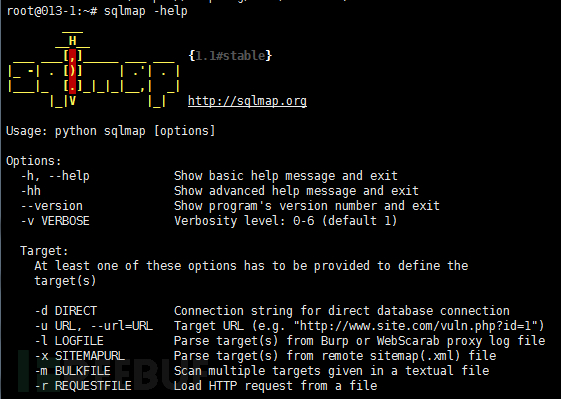Image resolution: width=561 pixels, height=399 pixels.
Task: Click the -r REQUESTFILE option
Action: tap(83, 386)
